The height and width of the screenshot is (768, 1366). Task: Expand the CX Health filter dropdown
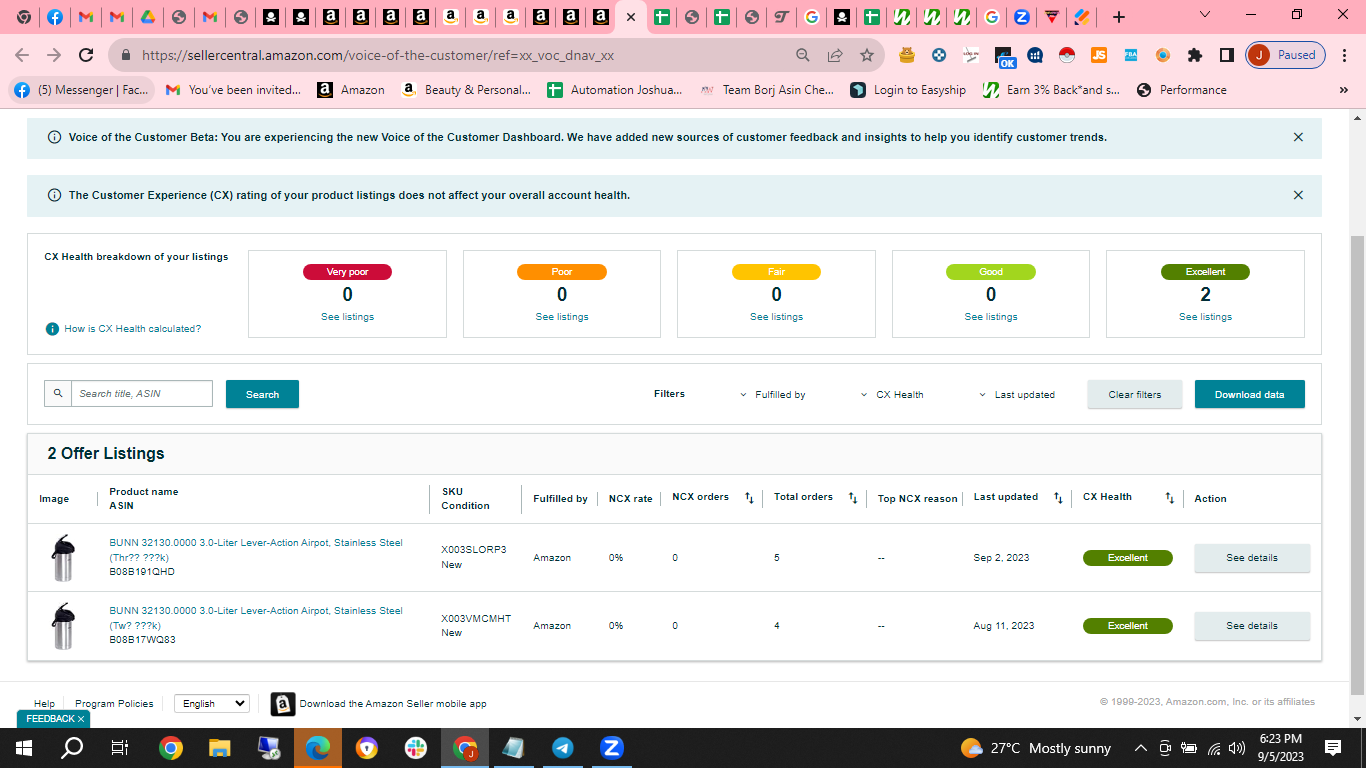tap(892, 395)
